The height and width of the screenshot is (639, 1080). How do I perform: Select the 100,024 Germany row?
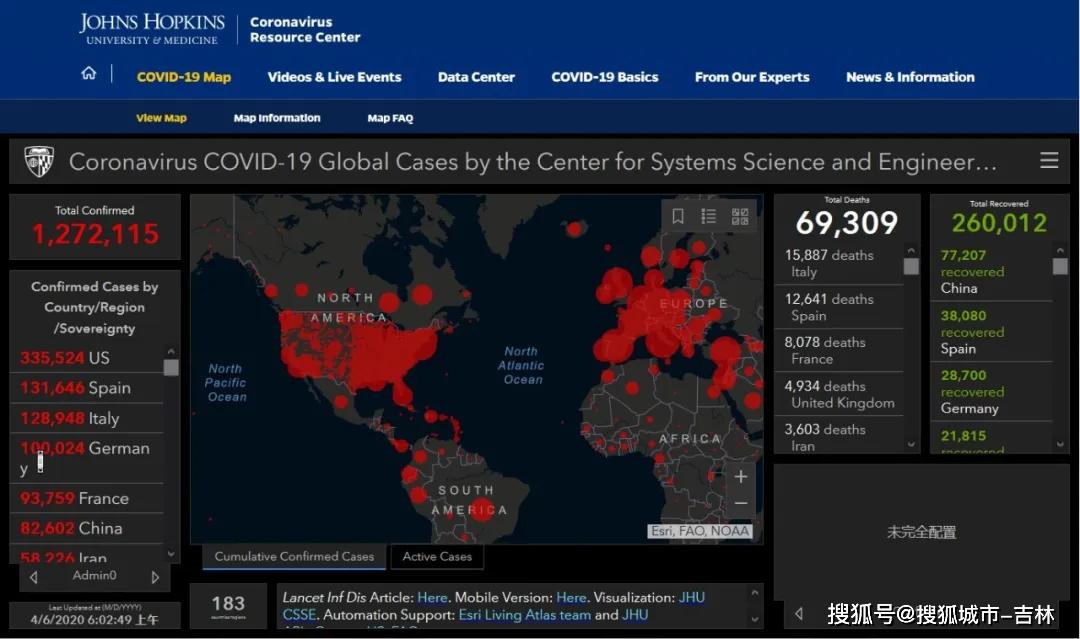(x=87, y=458)
